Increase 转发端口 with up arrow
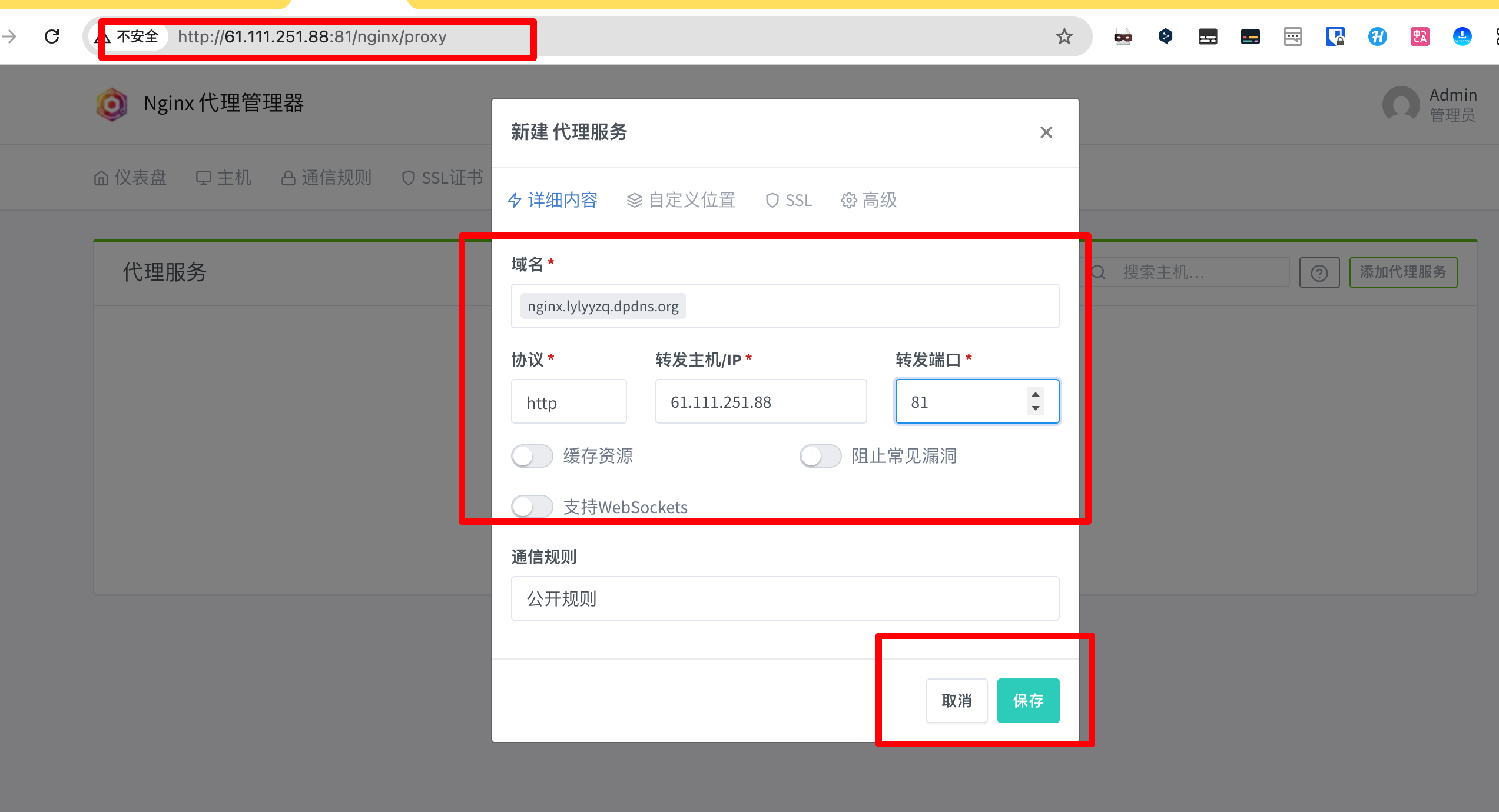 tap(1035, 395)
